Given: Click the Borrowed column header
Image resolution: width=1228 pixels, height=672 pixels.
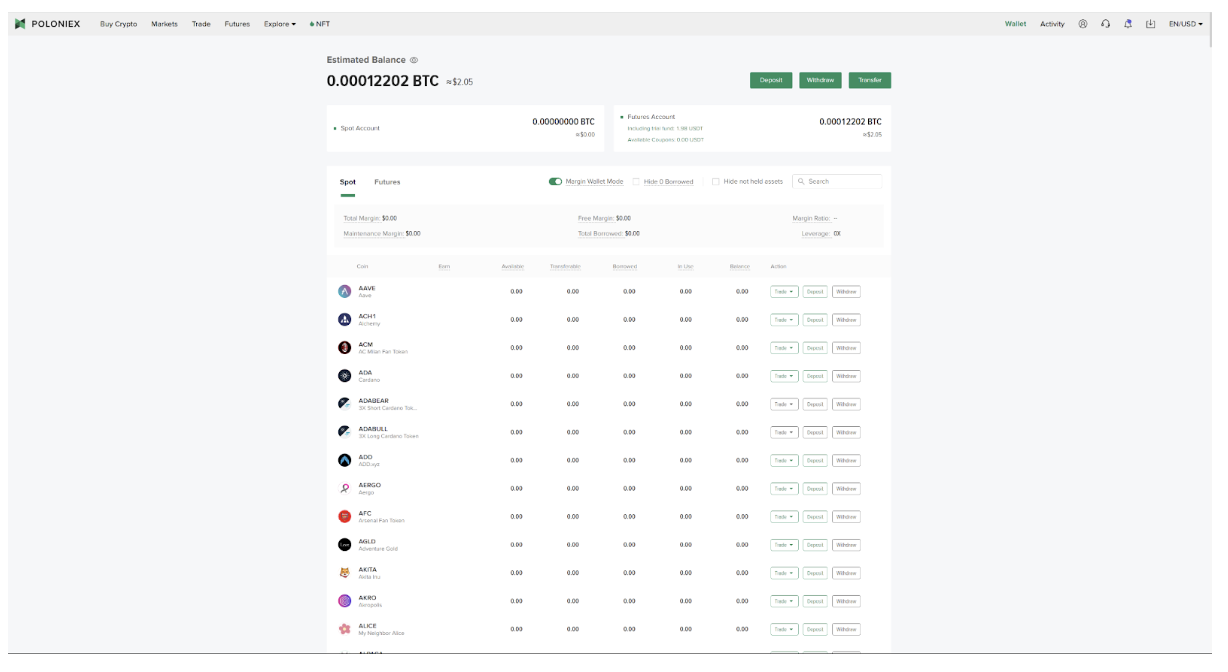Looking at the screenshot, I should point(625,266).
